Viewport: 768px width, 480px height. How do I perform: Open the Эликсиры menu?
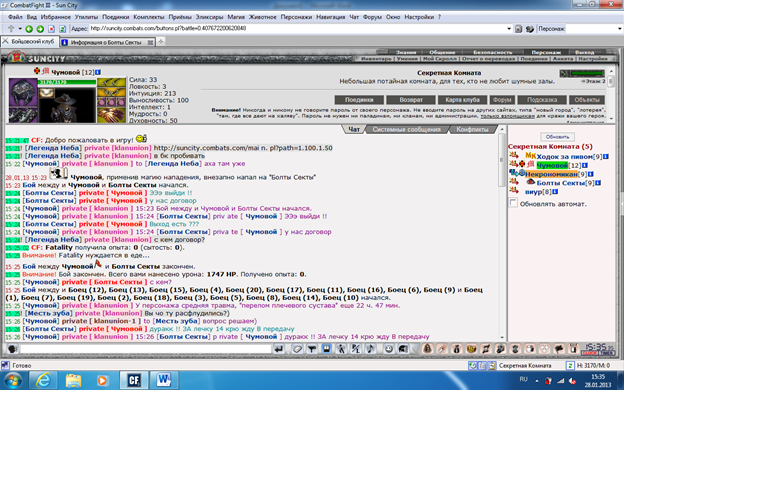[209, 17]
